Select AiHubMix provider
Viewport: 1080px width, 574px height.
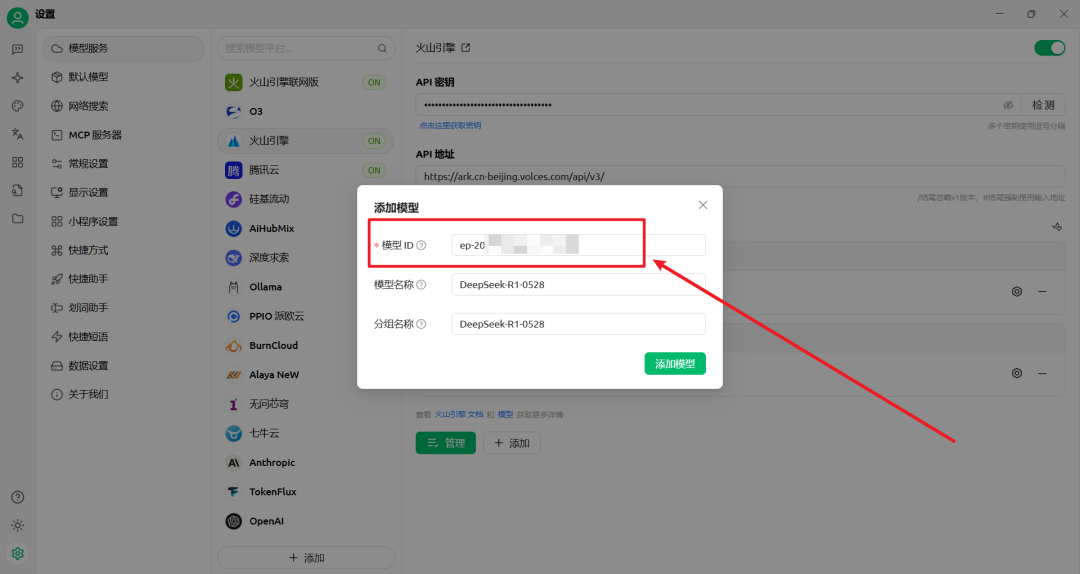pyautogui.click(x=305, y=228)
